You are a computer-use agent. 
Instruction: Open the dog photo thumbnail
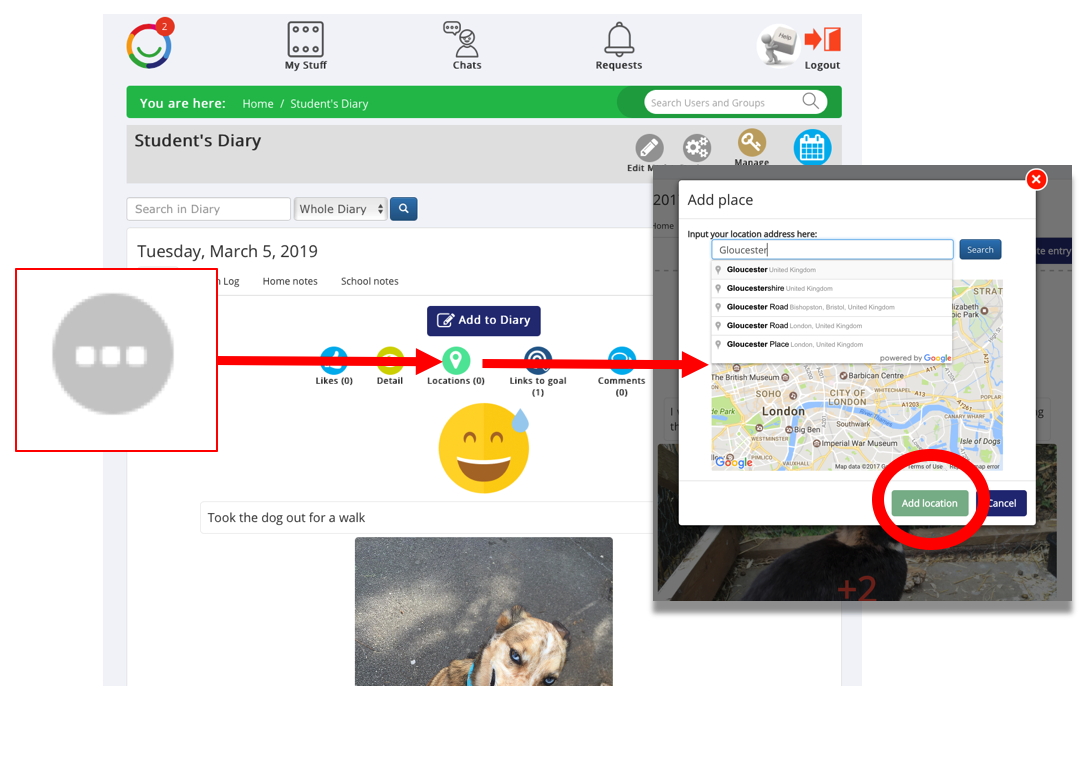pyautogui.click(x=484, y=612)
